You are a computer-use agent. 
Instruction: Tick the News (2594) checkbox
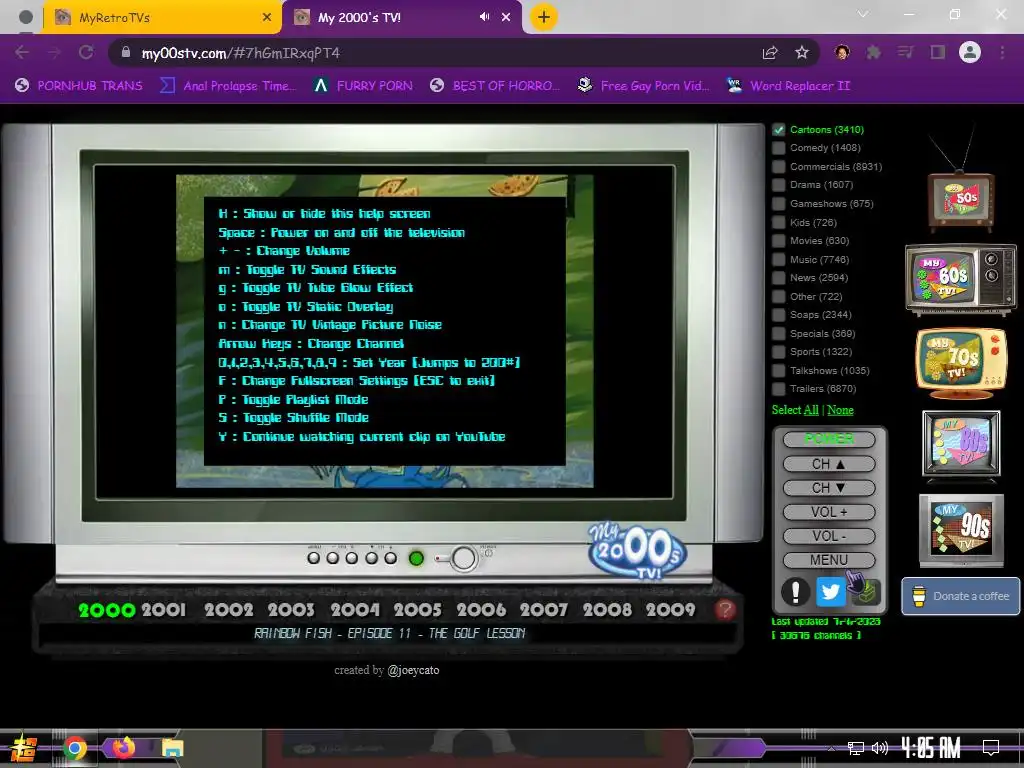coord(778,278)
